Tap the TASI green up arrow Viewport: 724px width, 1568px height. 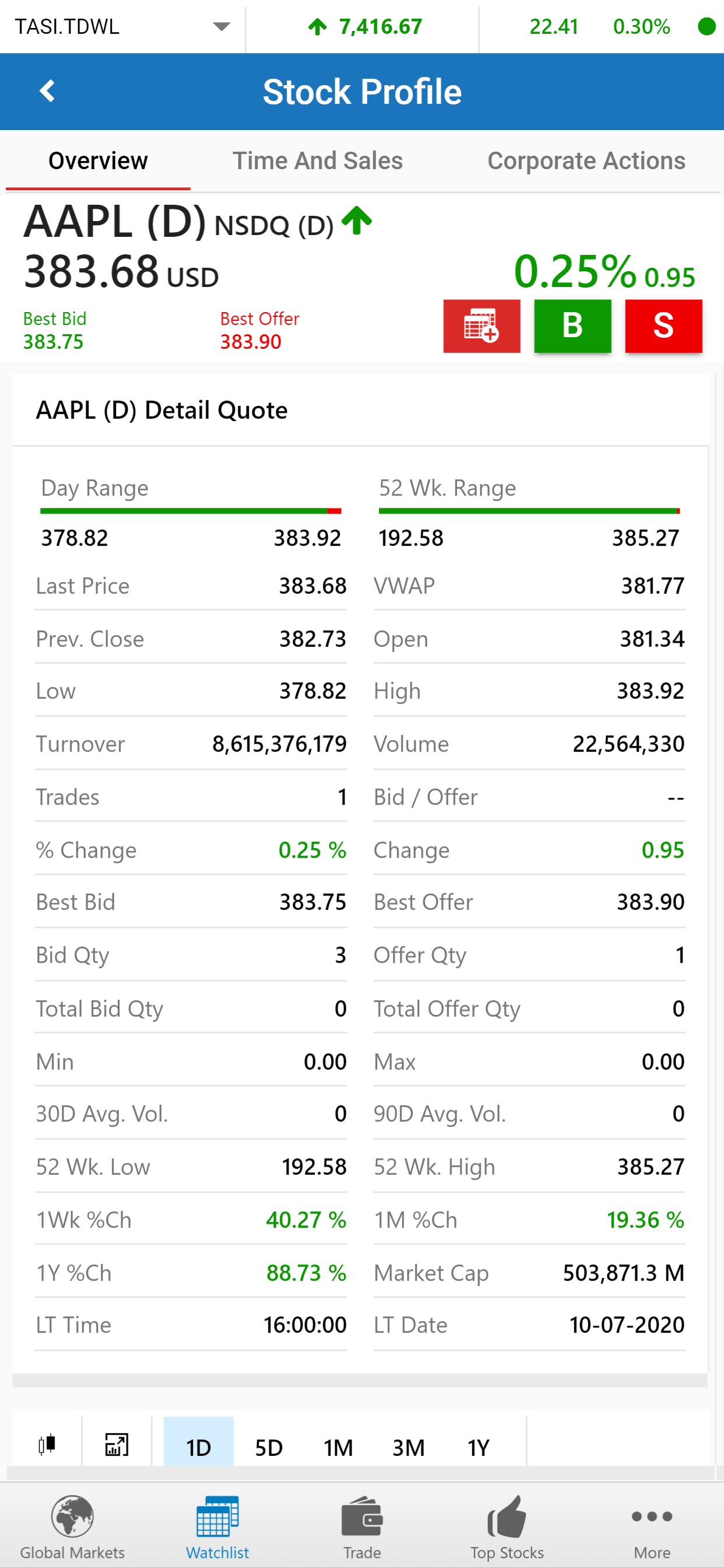point(318,26)
